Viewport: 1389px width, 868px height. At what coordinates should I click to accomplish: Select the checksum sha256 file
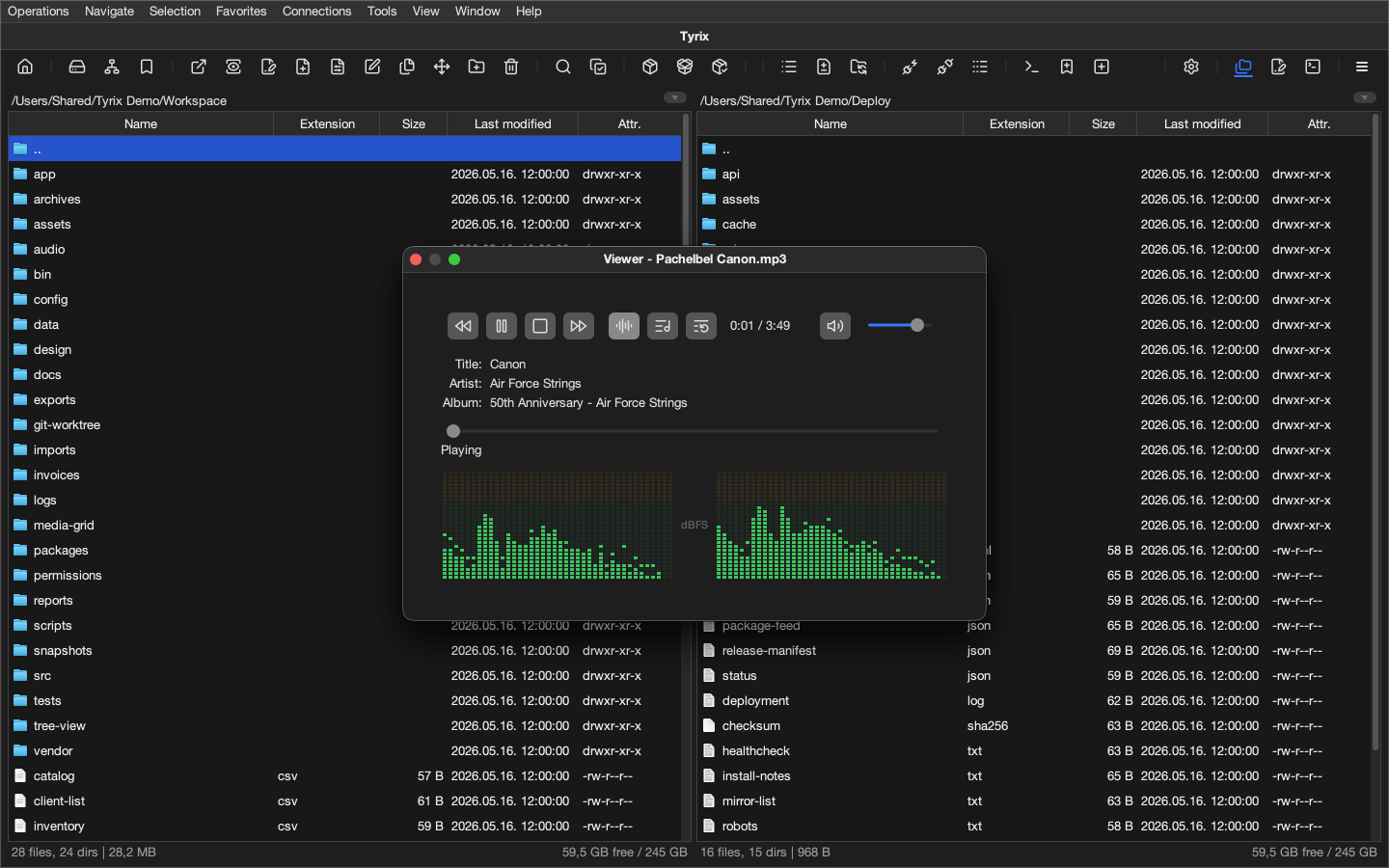click(x=1033, y=726)
